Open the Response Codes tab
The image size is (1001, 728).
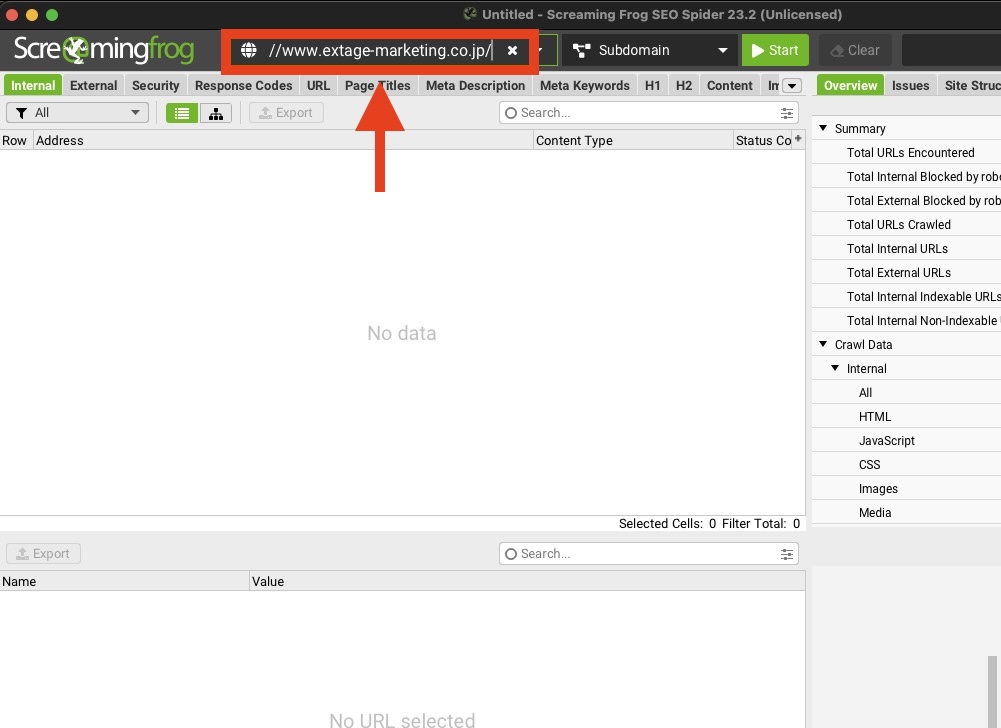[x=243, y=86]
